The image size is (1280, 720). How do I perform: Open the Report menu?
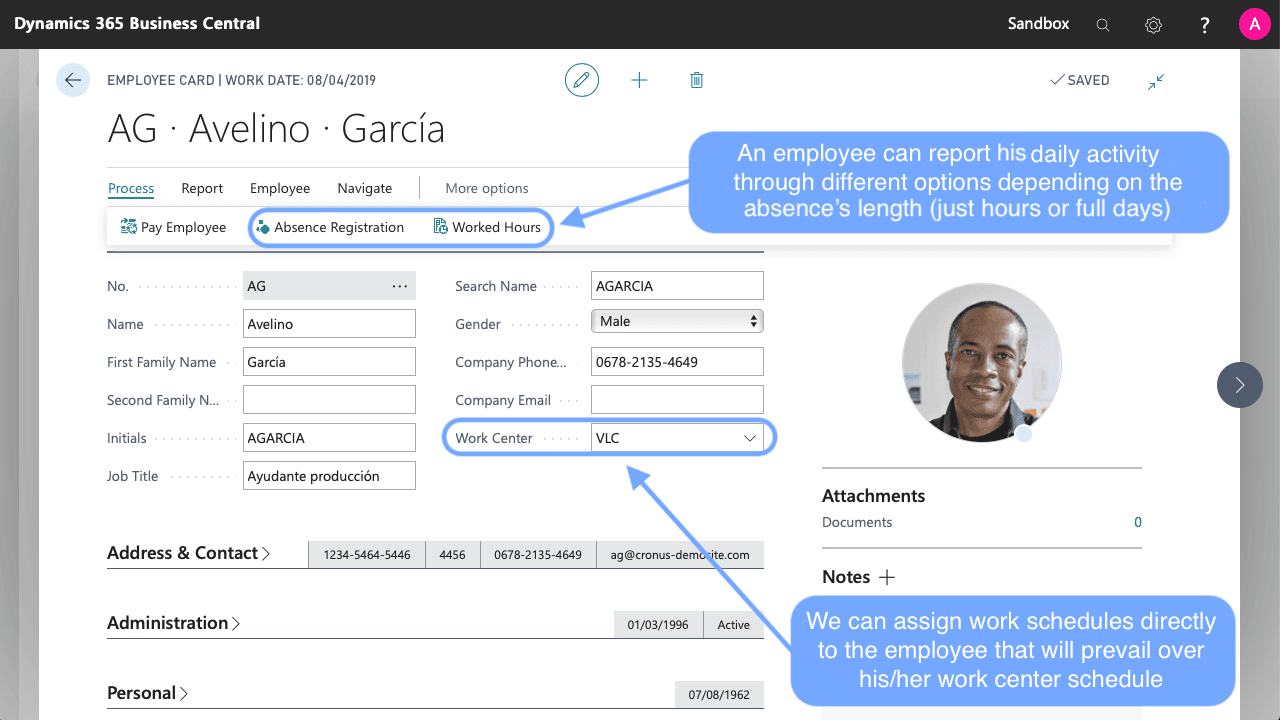tap(202, 188)
